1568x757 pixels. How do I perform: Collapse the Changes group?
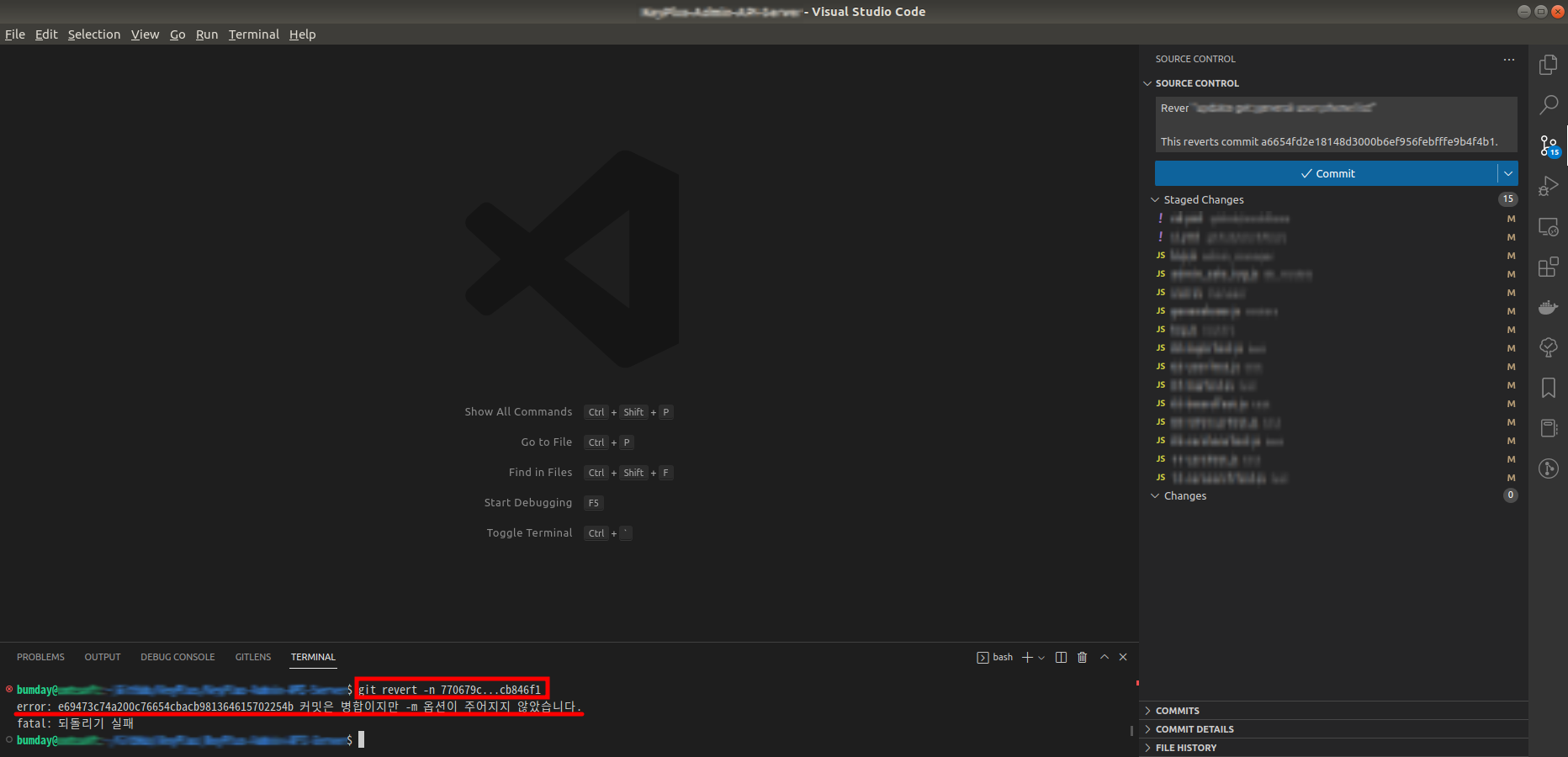[1155, 495]
